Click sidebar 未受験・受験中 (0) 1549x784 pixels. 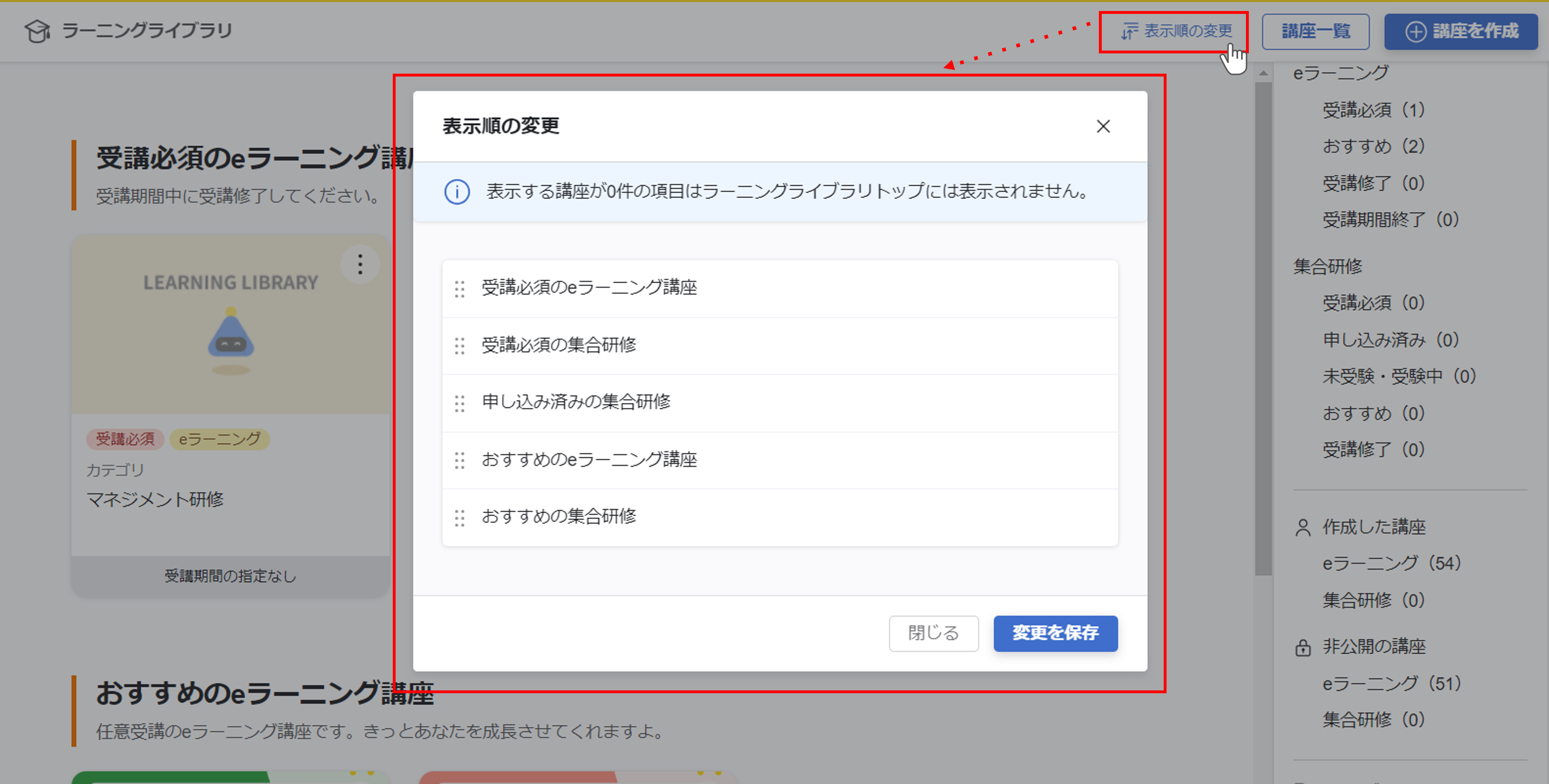[1399, 376]
